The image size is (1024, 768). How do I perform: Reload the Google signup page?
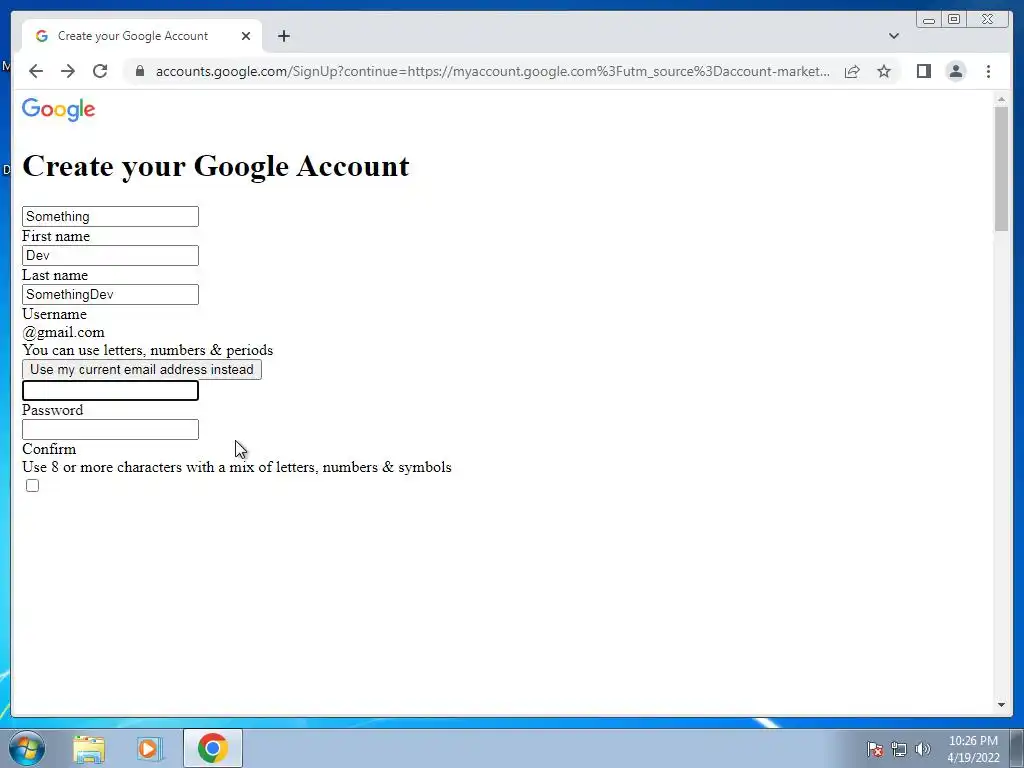click(x=100, y=71)
